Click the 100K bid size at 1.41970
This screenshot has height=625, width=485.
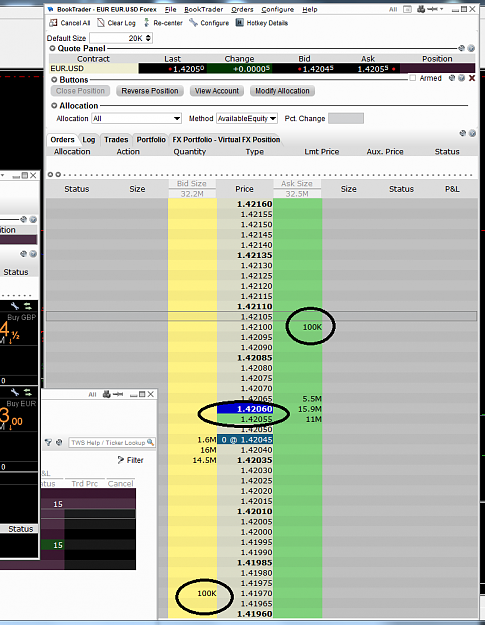(x=192, y=593)
